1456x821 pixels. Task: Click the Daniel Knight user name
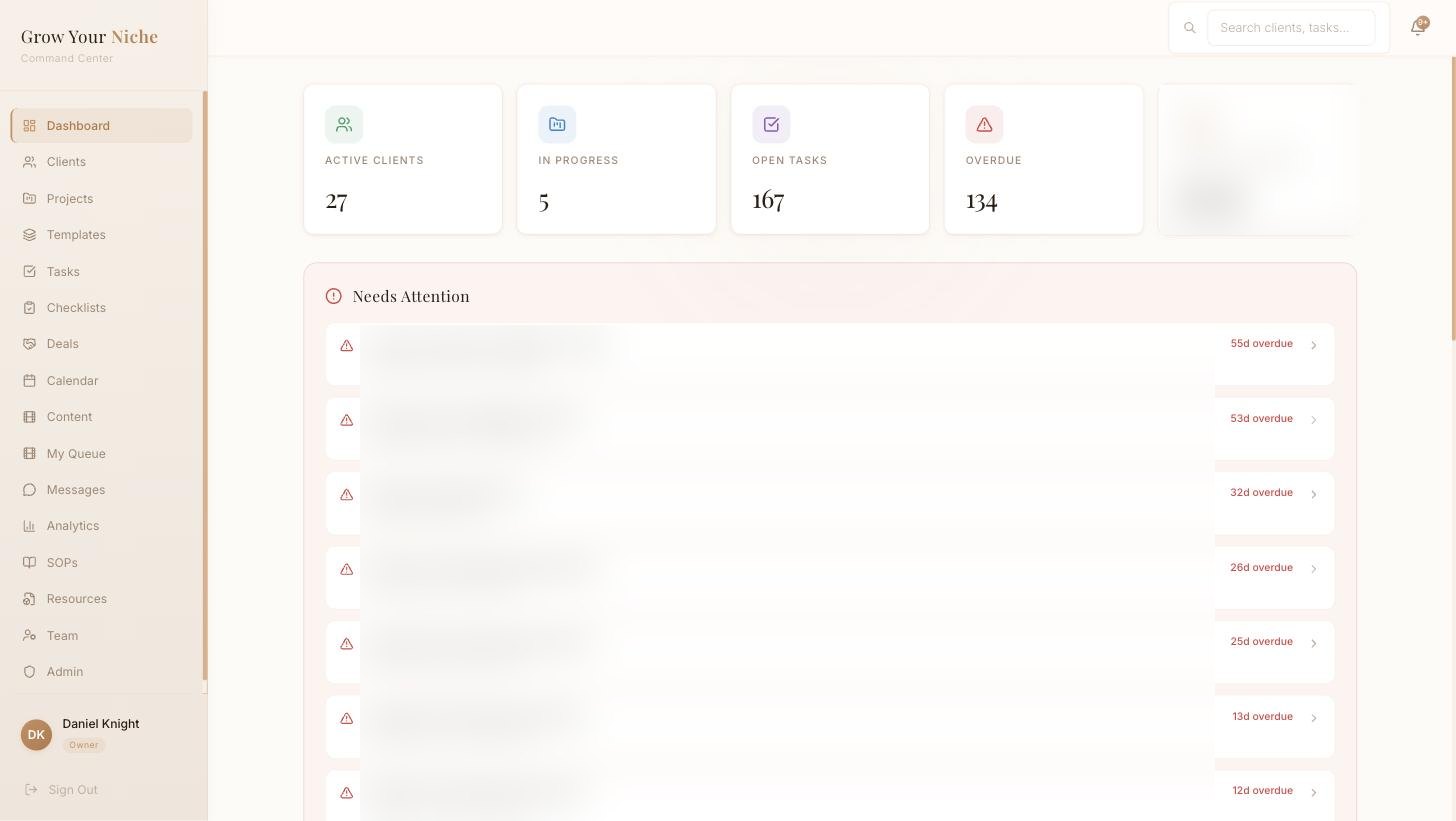[x=101, y=724]
